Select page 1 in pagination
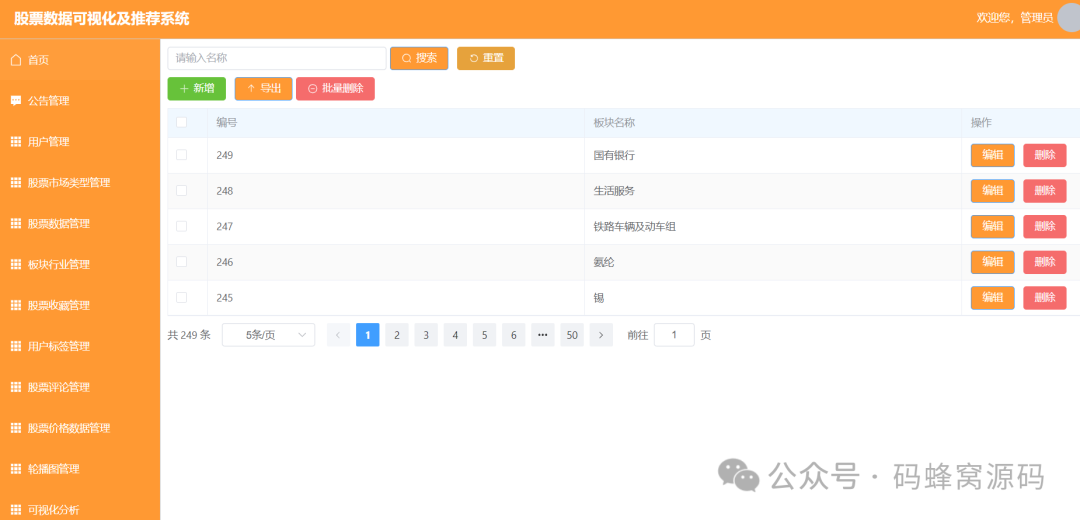 pyautogui.click(x=368, y=335)
